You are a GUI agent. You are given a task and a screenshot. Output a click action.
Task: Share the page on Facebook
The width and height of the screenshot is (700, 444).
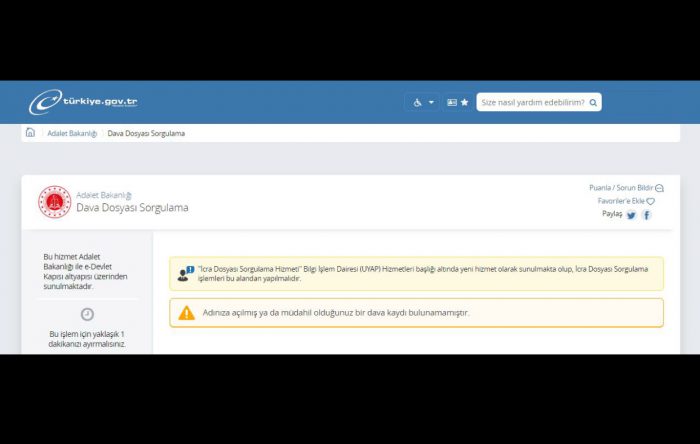click(646, 215)
